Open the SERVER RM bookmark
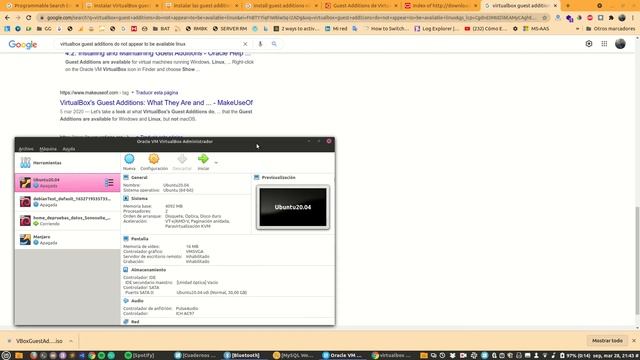This screenshot has height=360, width=640. pyautogui.click(x=231, y=29)
